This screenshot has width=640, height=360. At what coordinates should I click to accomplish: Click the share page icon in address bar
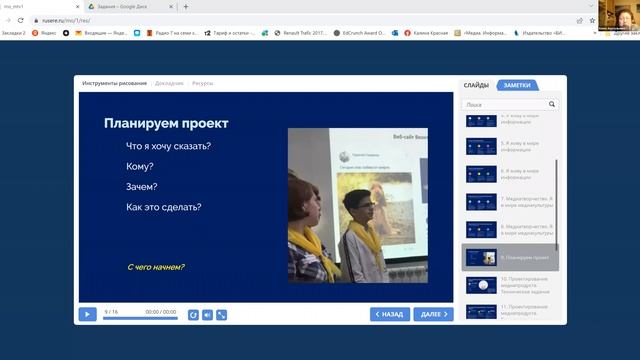click(x=580, y=20)
